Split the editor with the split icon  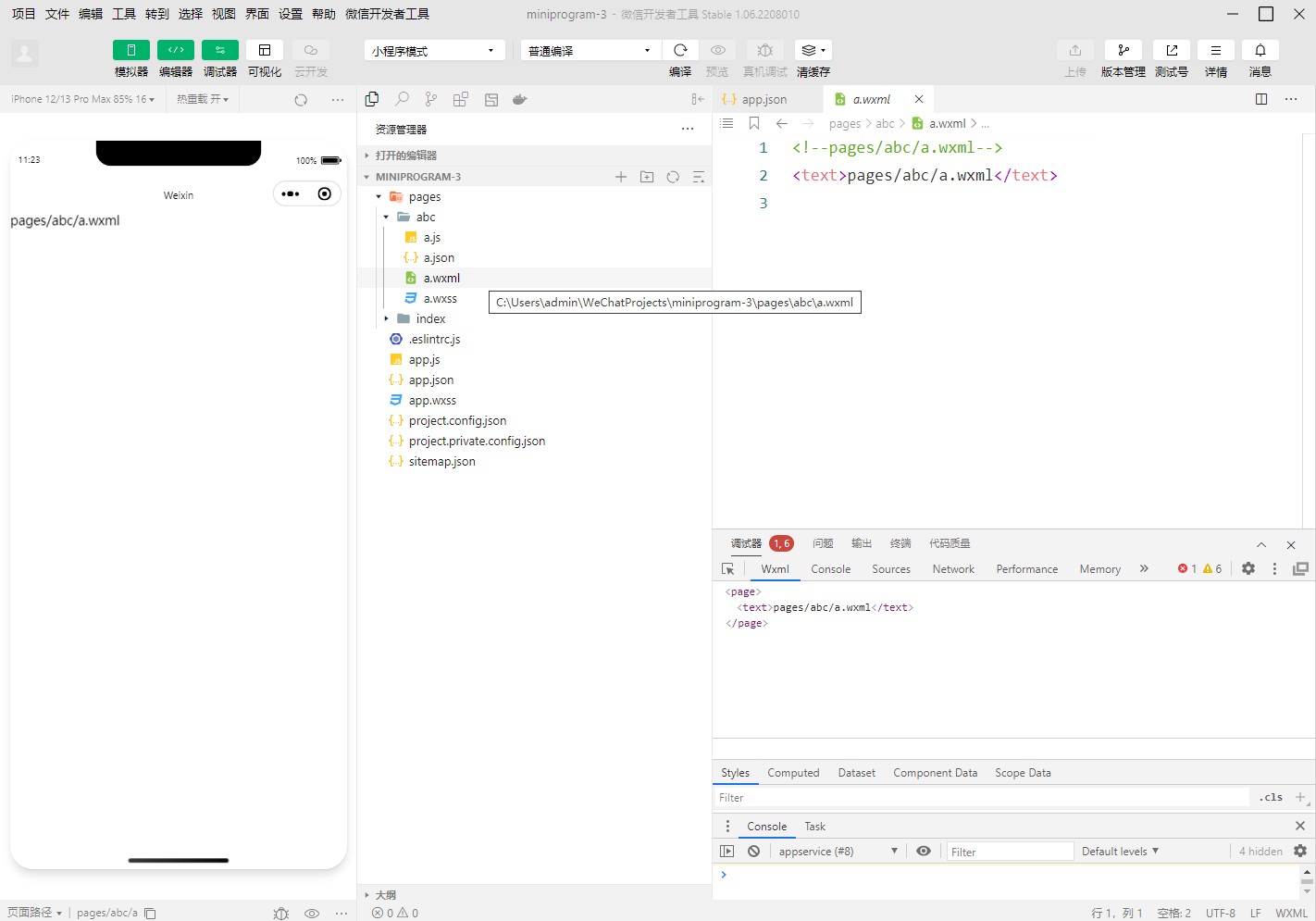click(x=1261, y=99)
